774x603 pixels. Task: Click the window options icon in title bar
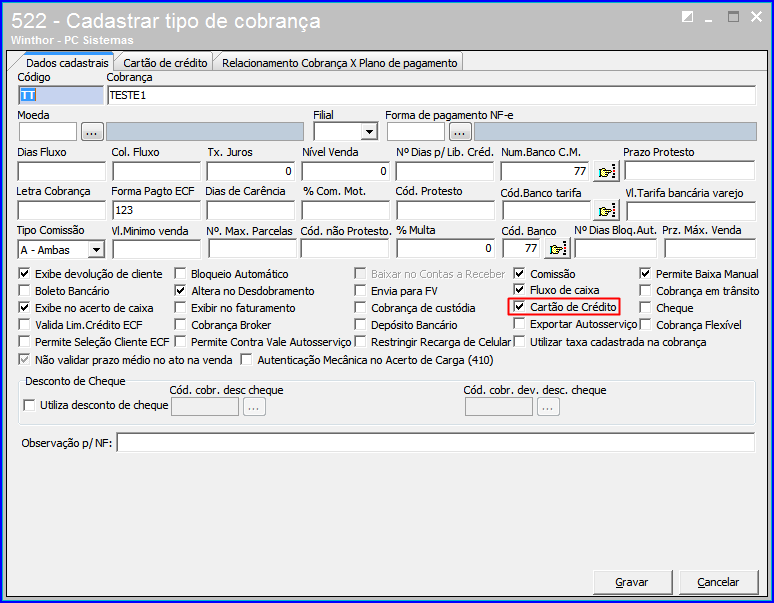(687, 17)
